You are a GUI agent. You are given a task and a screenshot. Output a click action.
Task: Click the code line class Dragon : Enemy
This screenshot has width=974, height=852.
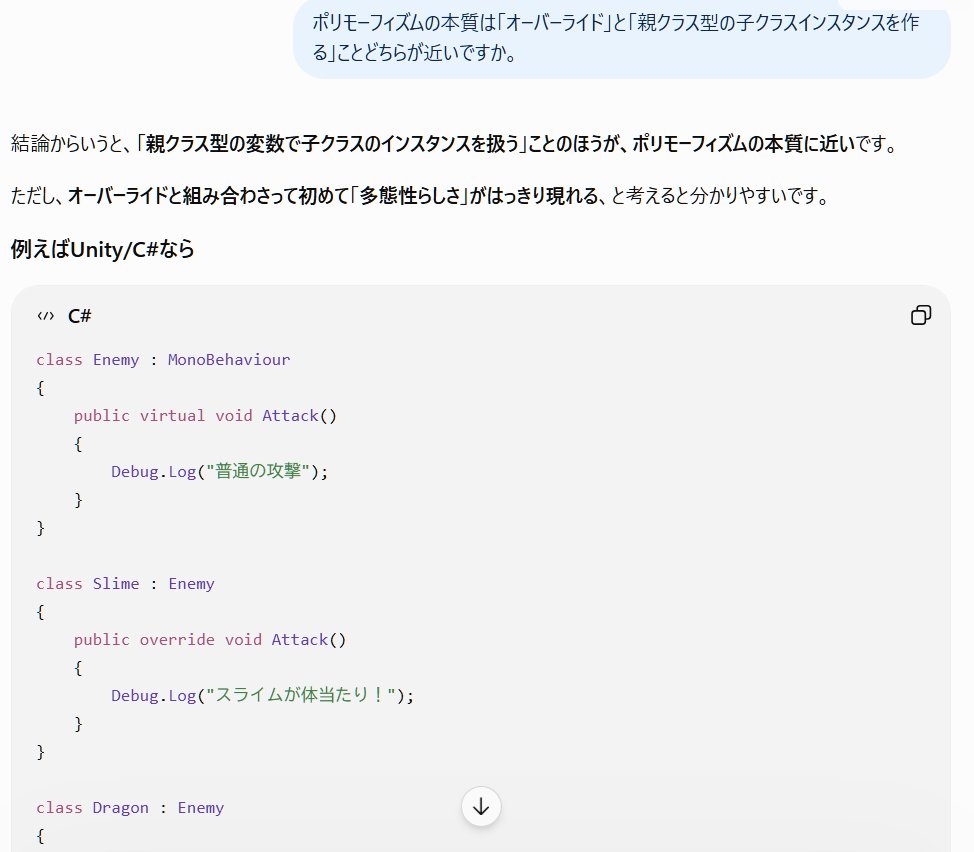[x=130, y=807]
